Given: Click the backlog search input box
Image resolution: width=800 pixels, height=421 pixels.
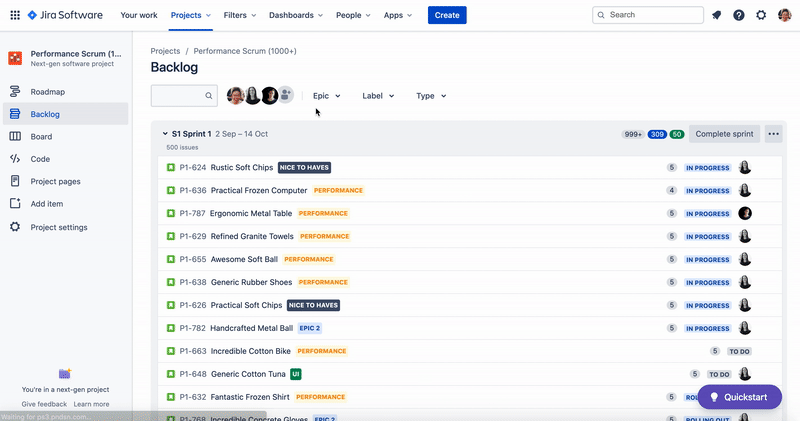Looking at the screenshot, I should [184, 95].
